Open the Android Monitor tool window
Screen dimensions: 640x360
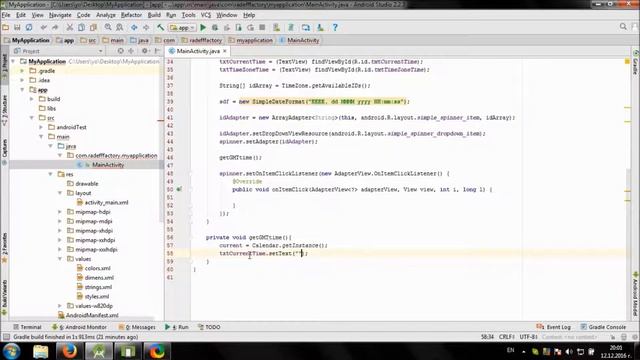click(79, 327)
